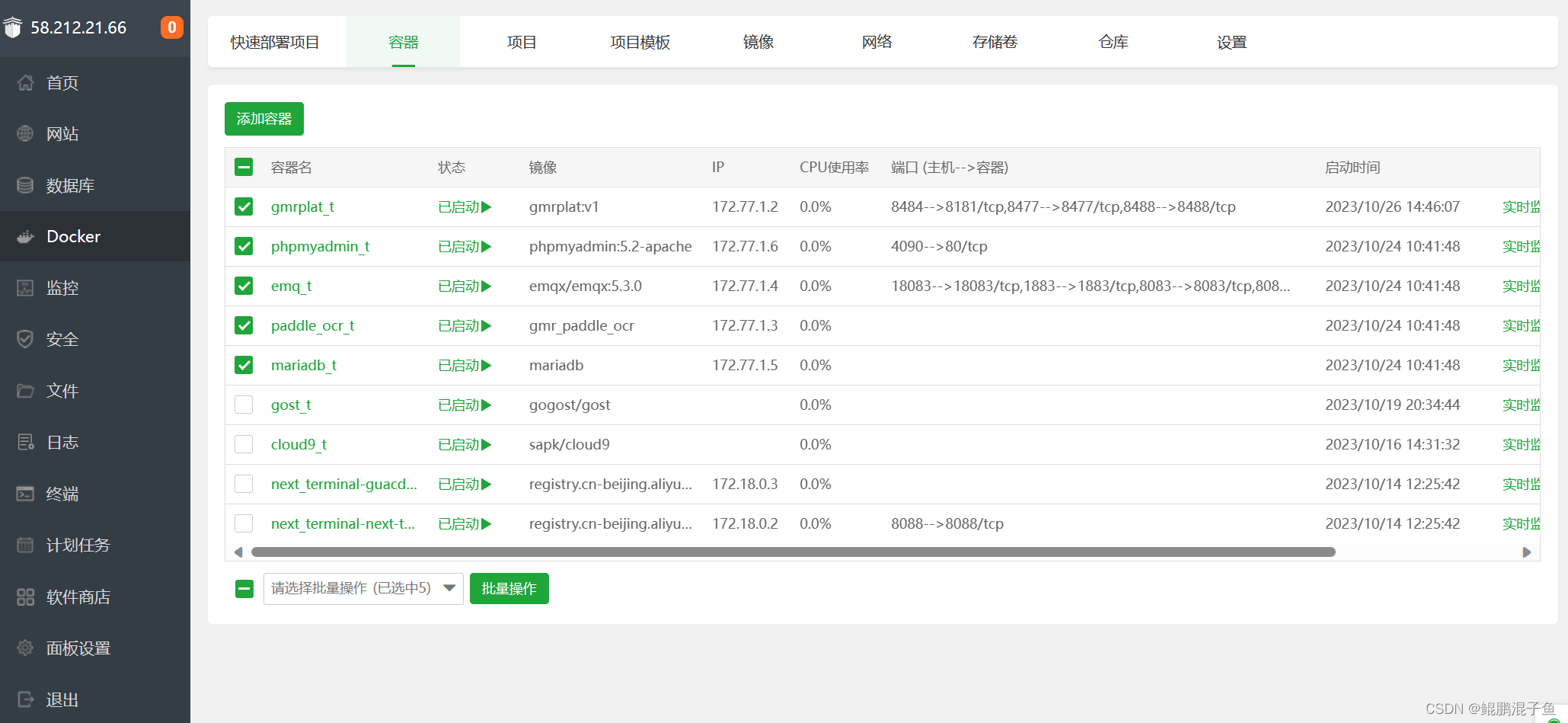1568x723 pixels.
Task: Click the CPU使用率 column header
Action: click(834, 168)
